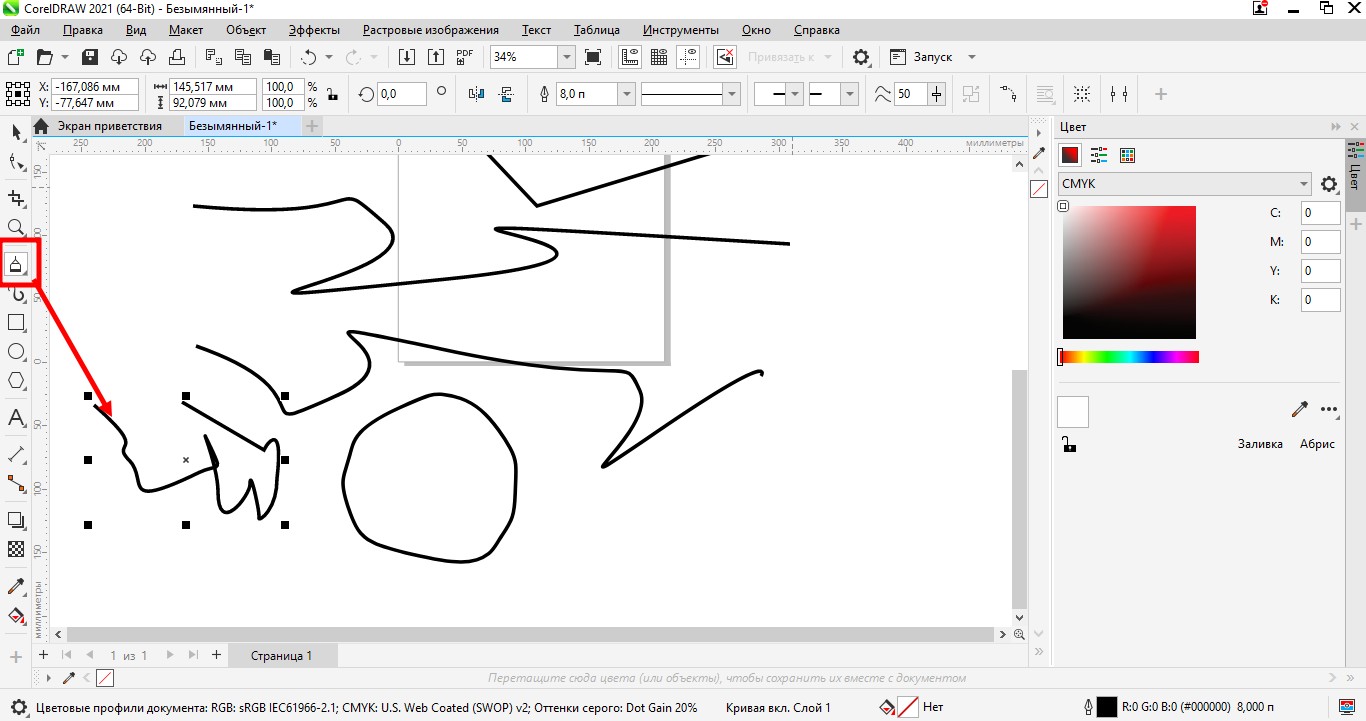Viewport: 1366px width, 721px height.
Task: Click the Заливка fill button
Action: [1259, 444]
